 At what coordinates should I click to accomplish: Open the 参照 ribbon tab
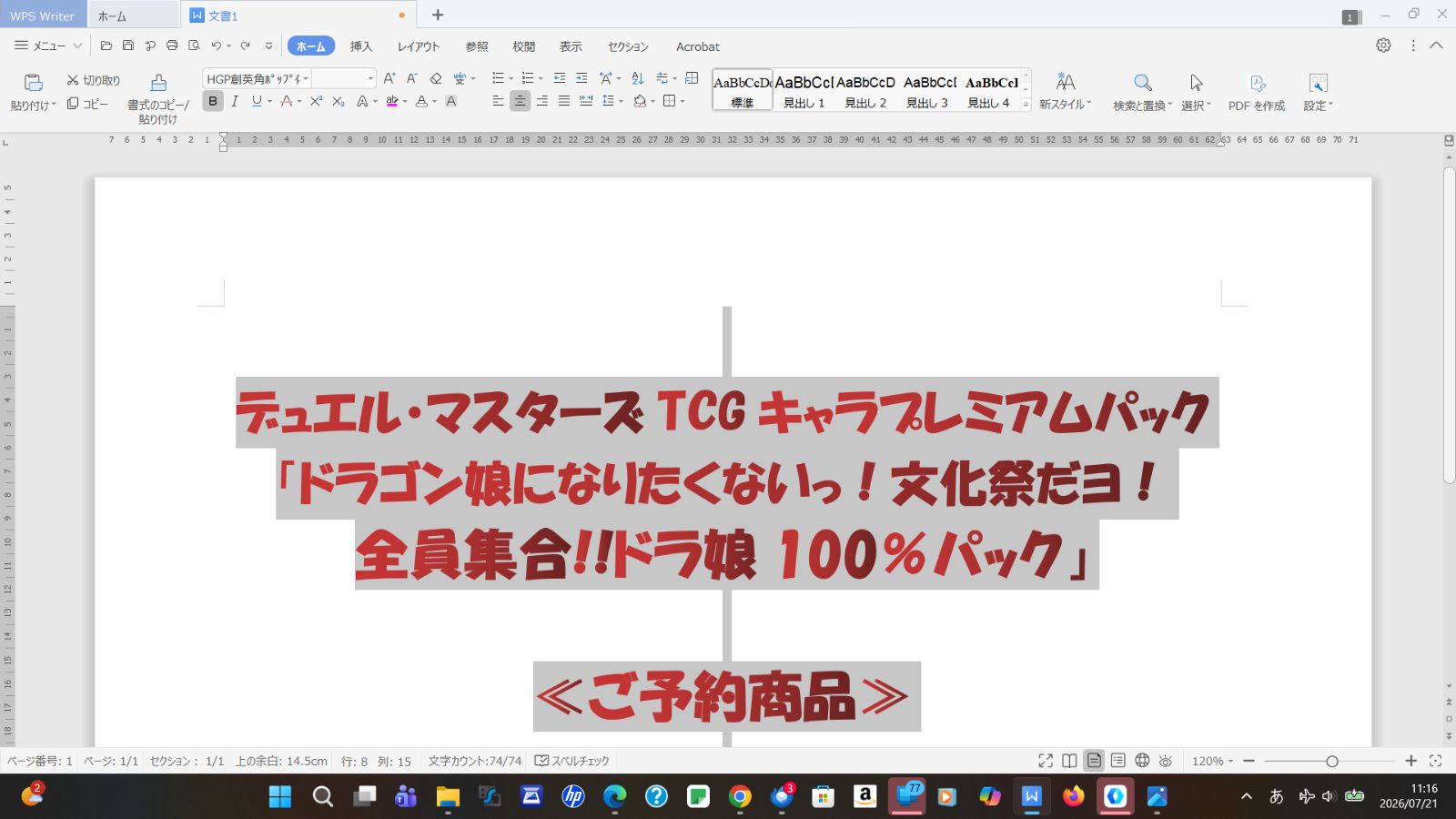click(x=477, y=46)
